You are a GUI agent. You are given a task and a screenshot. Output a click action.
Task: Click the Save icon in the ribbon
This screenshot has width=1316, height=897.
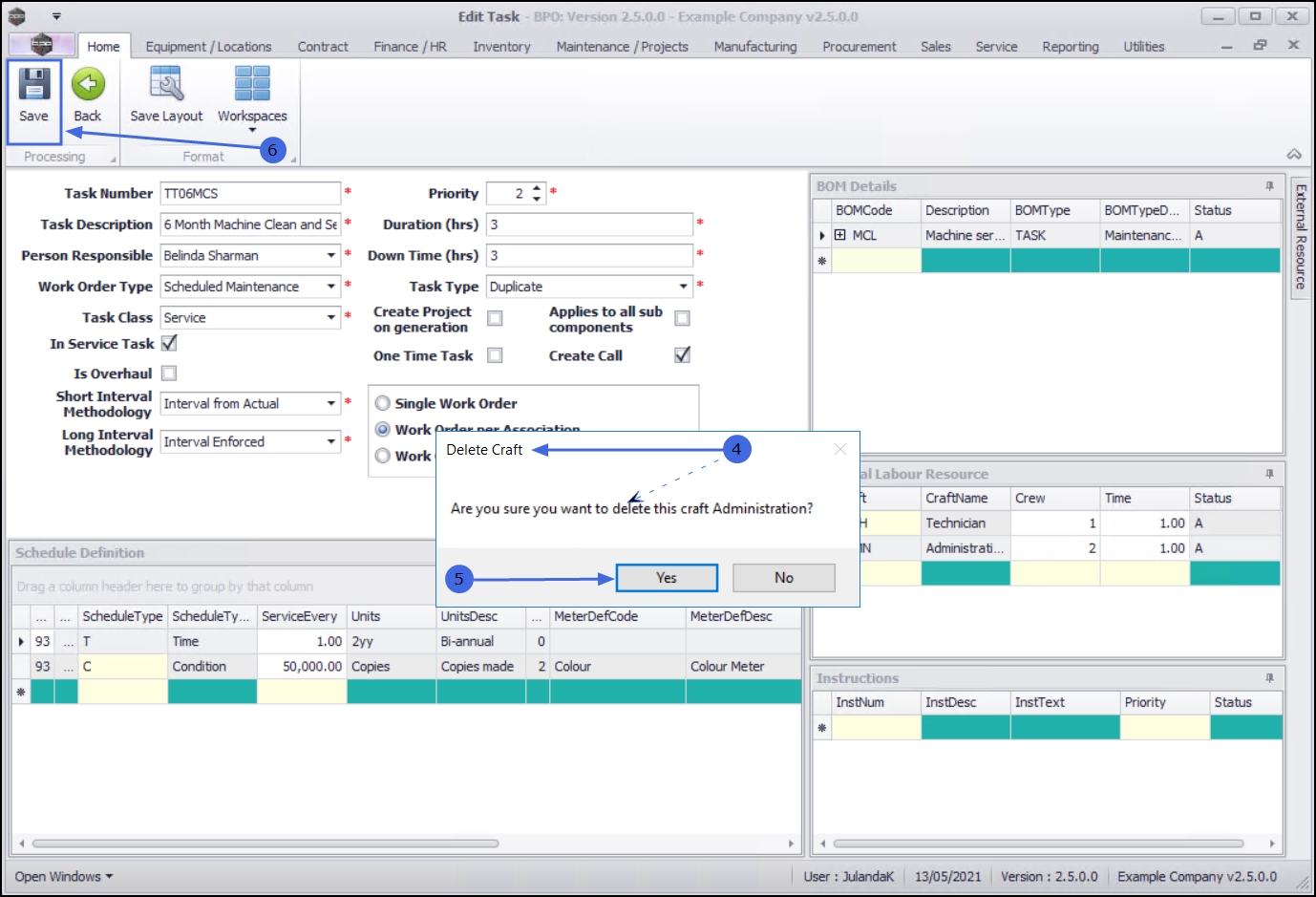click(x=33, y=84)
